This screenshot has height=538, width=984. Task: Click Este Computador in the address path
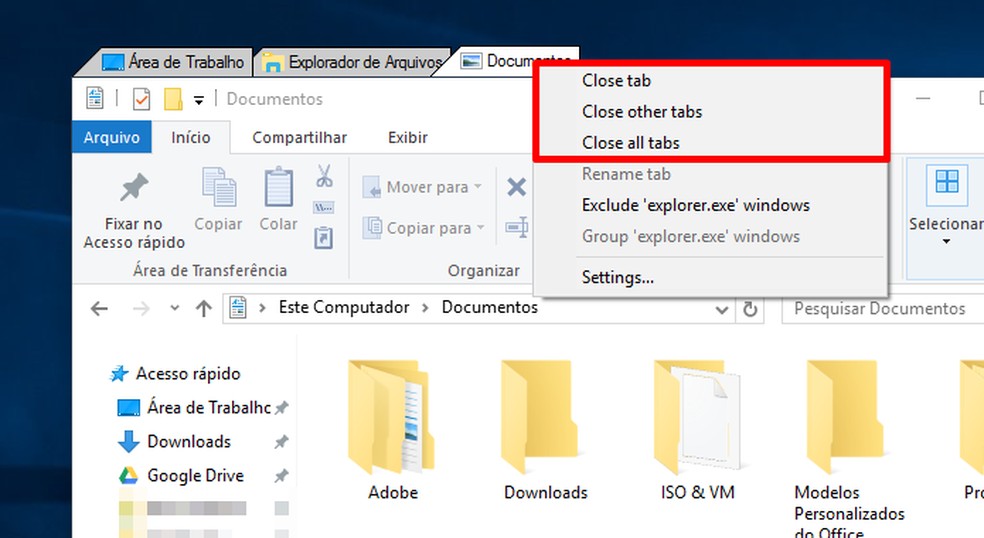pyautogui.click(x=344, y=307)
